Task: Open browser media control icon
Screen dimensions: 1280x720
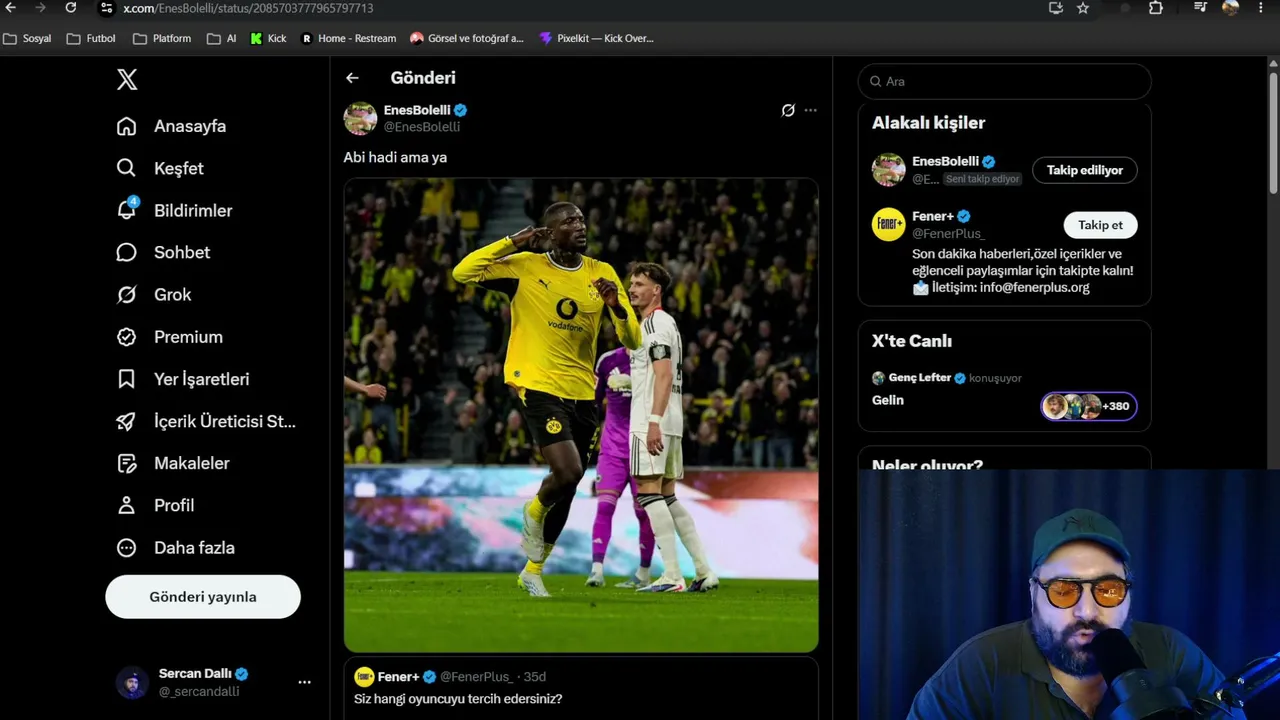Action: pyautogui.click(x=1200, y=8)
